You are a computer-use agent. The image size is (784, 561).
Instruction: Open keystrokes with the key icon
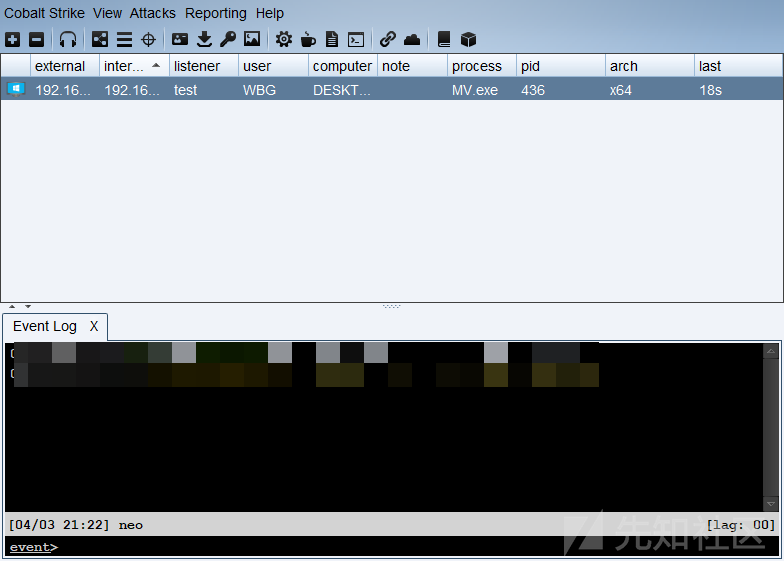coord(228,39)
